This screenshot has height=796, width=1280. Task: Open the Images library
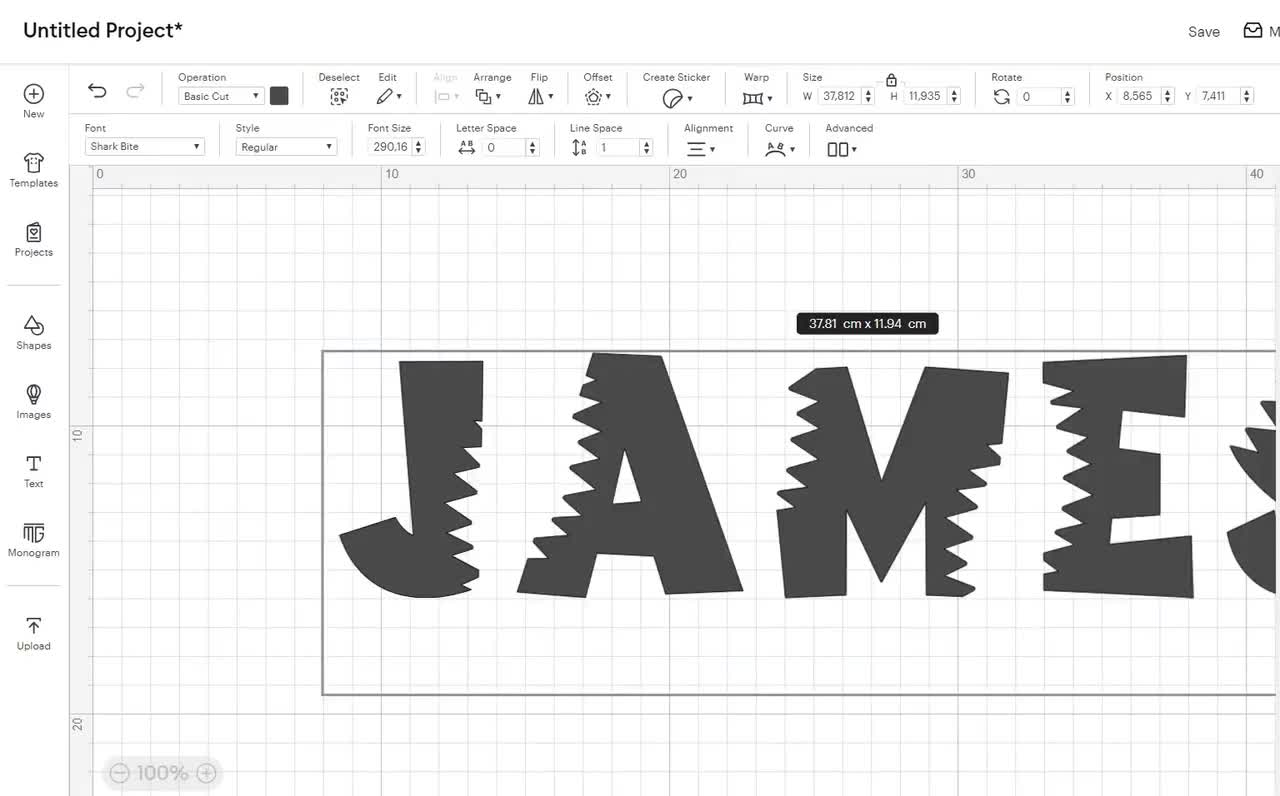tap(34, 401)
